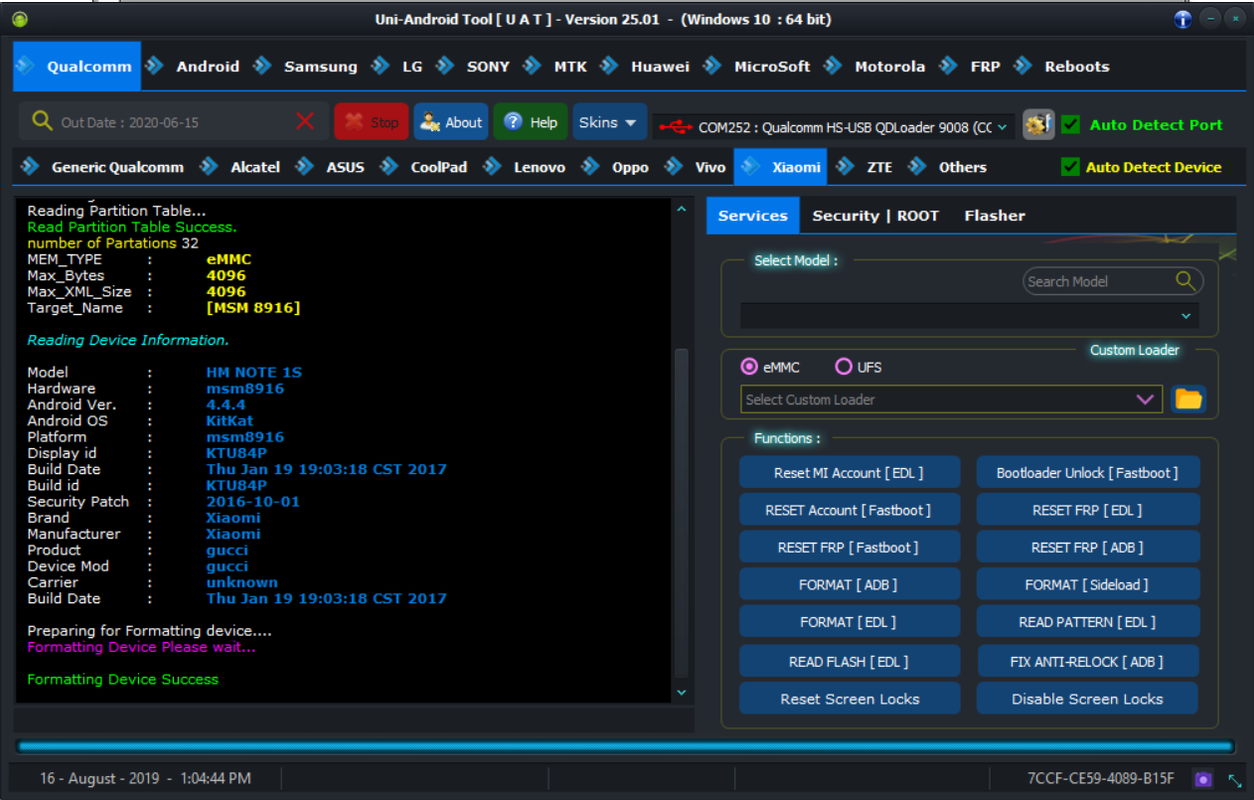Image resolution: width=1254 pixels, height=800 pixels.
Task: Click the log scroll-down arrow
Action: pyautogui.click(x=682, y=692)
